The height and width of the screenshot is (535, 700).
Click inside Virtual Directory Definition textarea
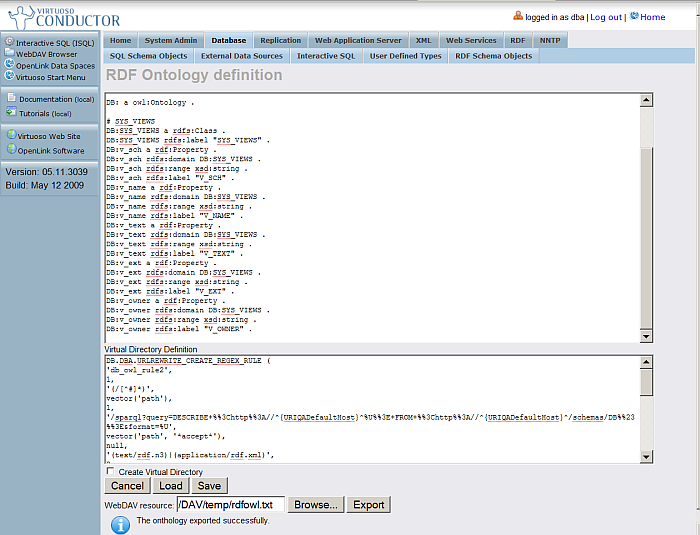pyautogui.click(x=372, y=410)
